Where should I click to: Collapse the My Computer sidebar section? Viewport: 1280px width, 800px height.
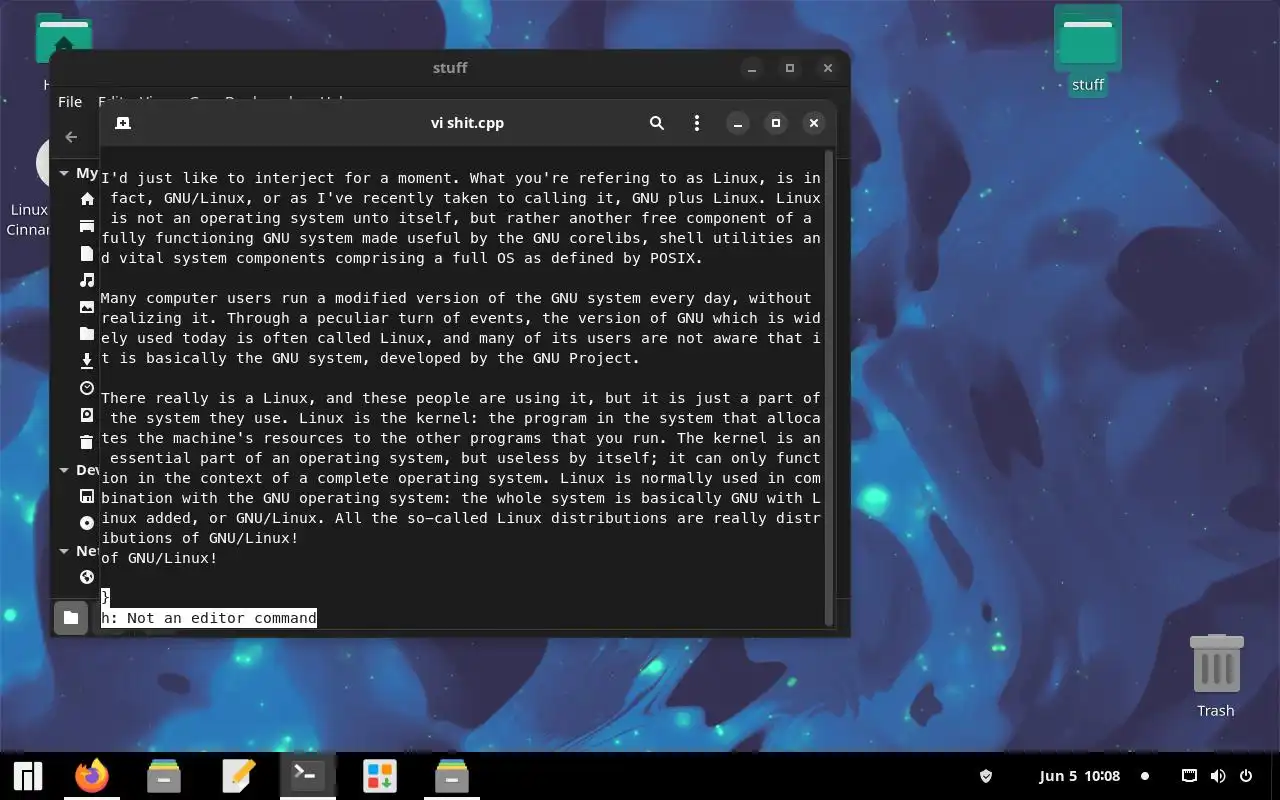click(x=64, y=173)
